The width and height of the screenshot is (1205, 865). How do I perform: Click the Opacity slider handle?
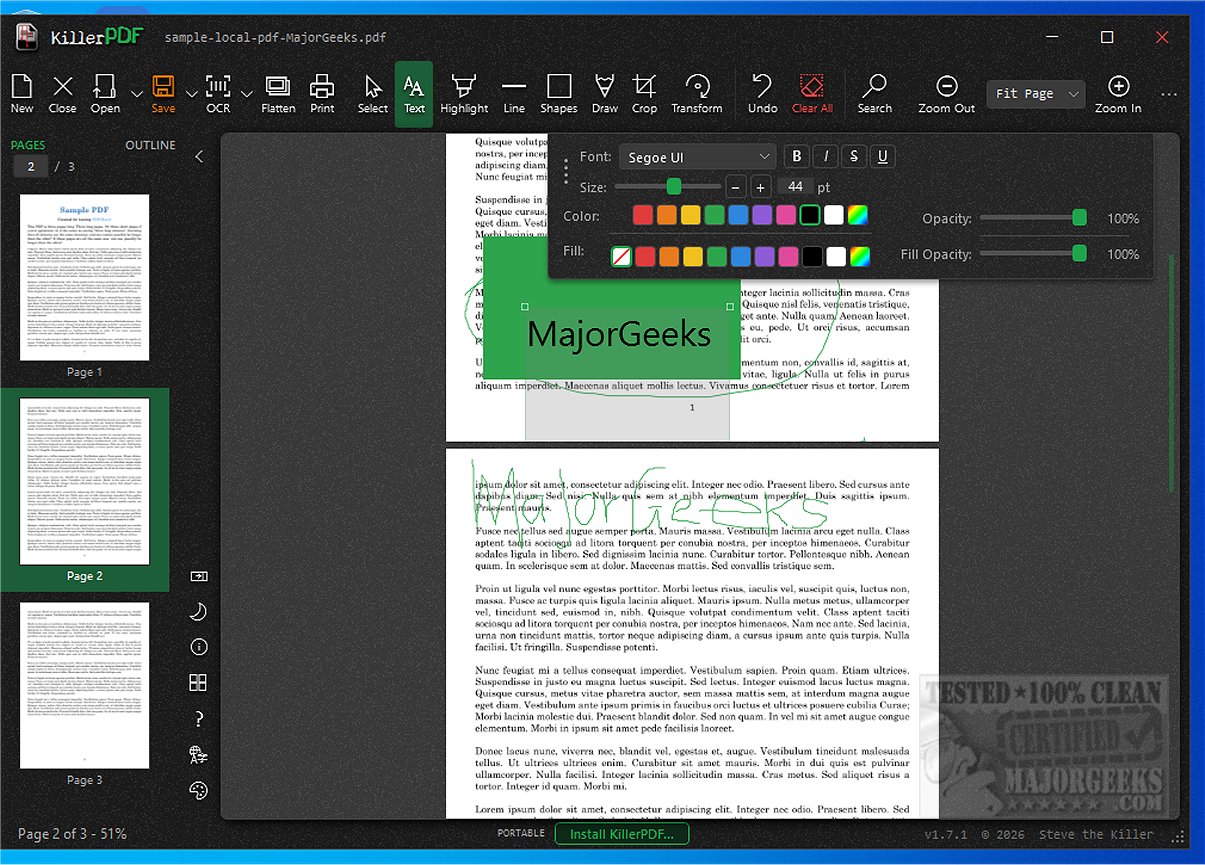coord(1079,218)
